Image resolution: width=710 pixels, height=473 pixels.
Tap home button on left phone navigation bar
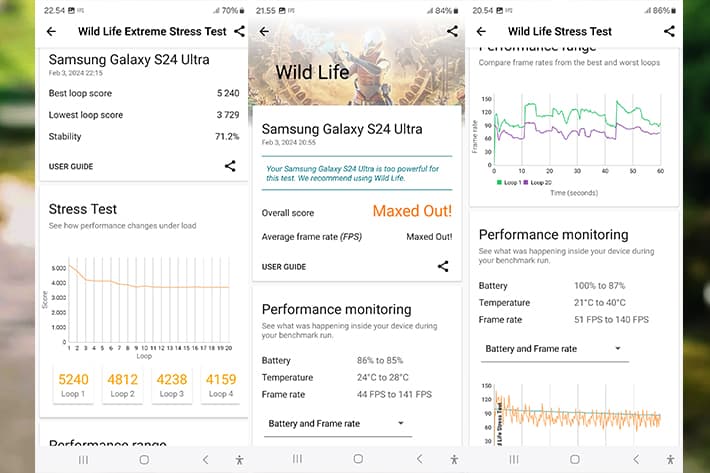pos(144,460)
